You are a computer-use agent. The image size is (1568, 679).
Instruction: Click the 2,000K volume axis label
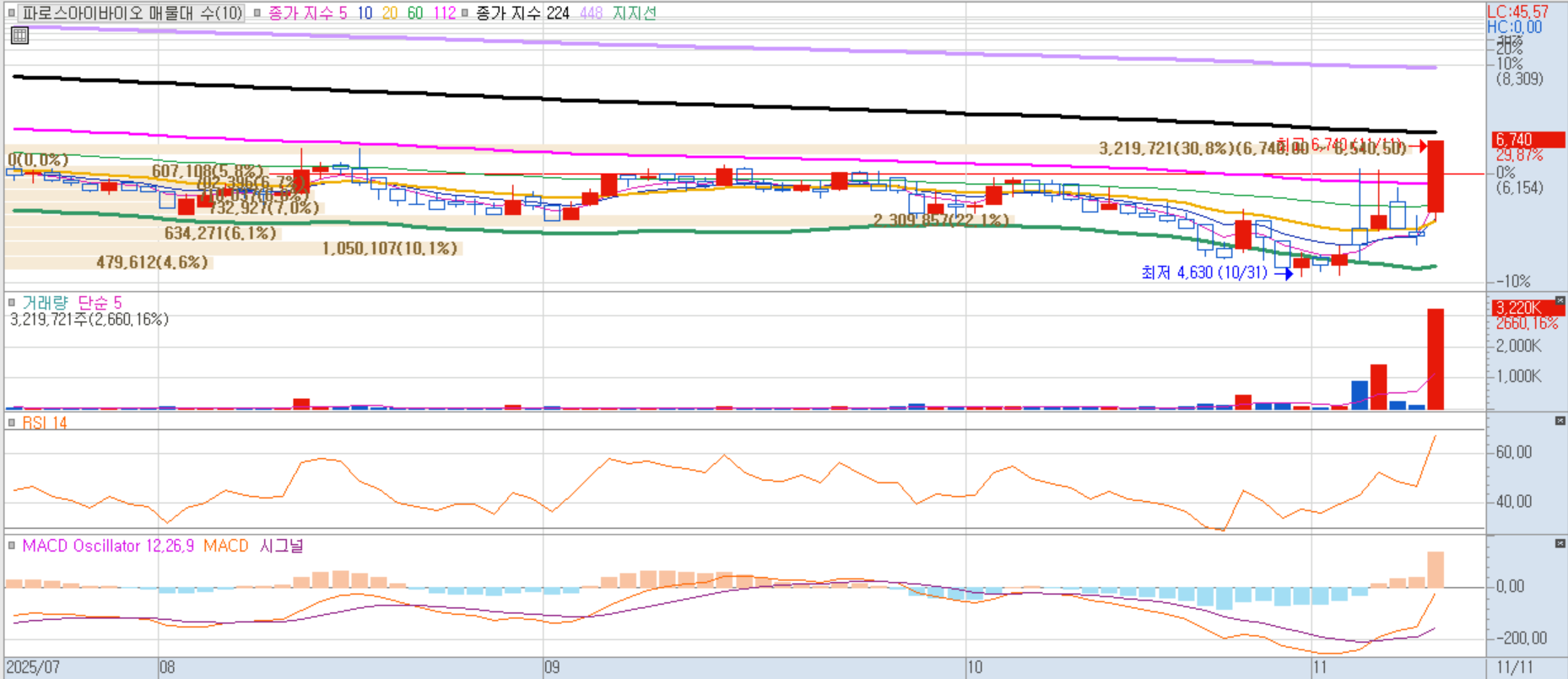[1519, 346]
